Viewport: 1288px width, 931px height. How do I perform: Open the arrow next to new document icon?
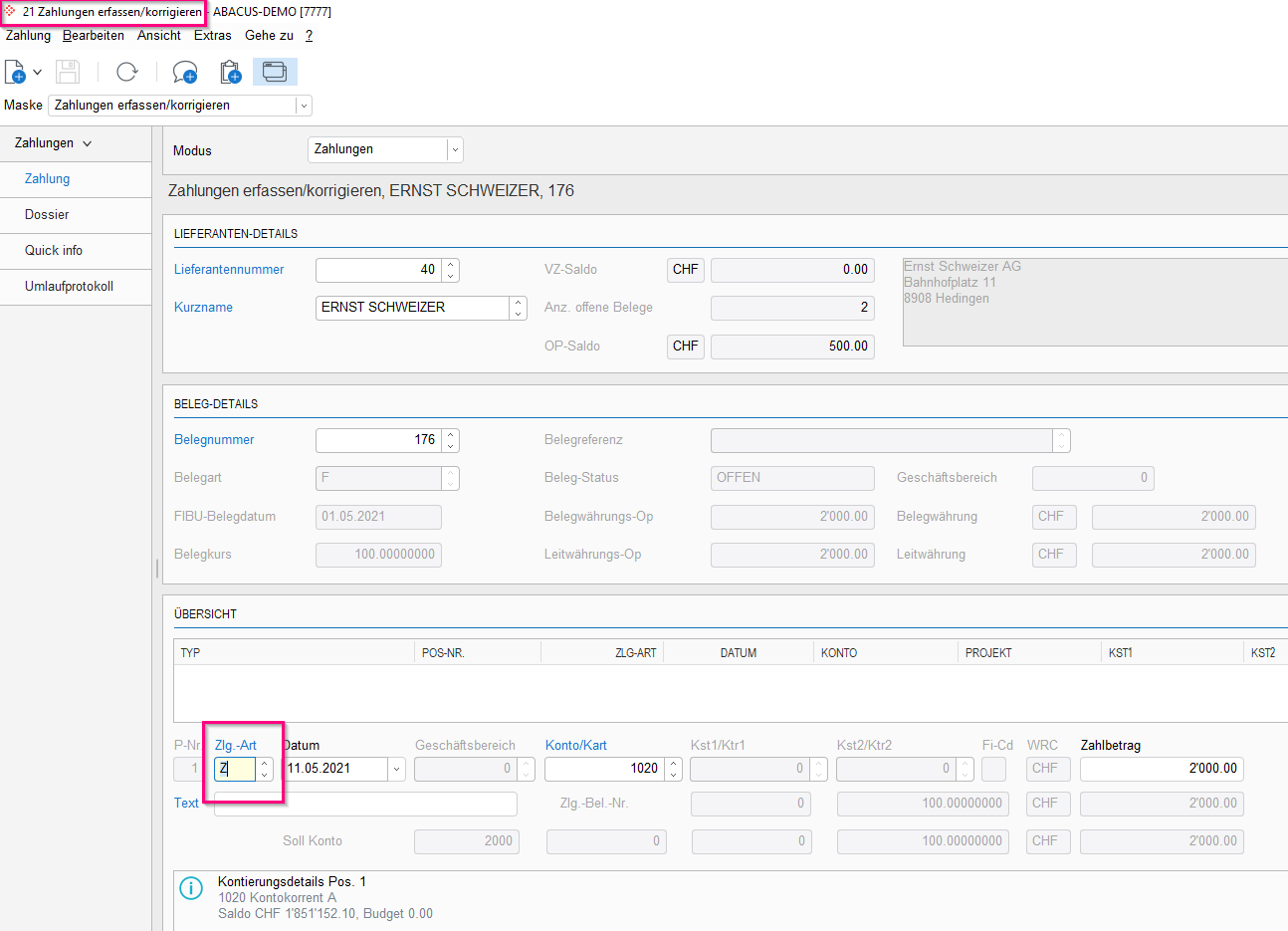tap(38, 72)
